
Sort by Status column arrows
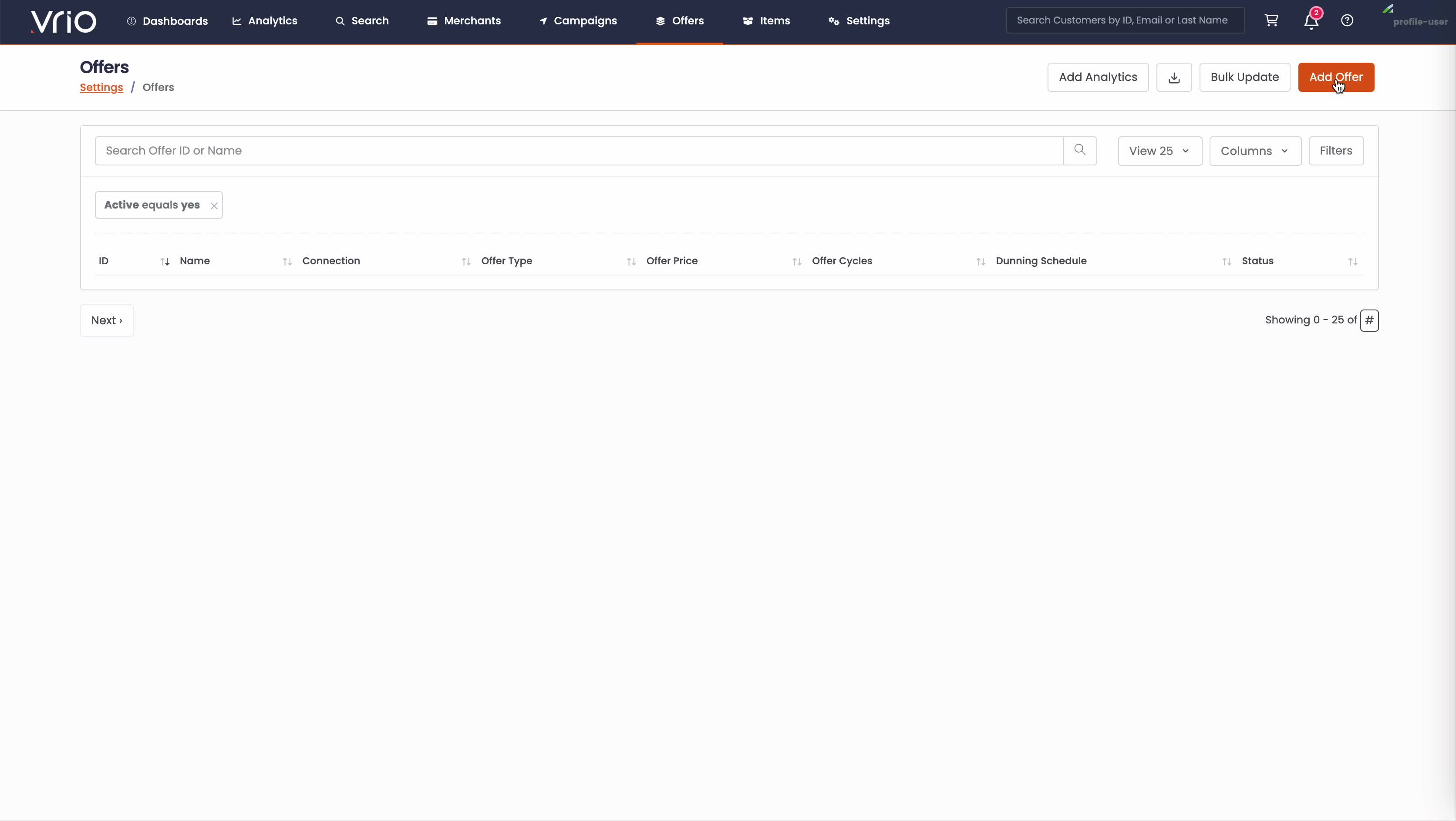tap(1352, 262)
